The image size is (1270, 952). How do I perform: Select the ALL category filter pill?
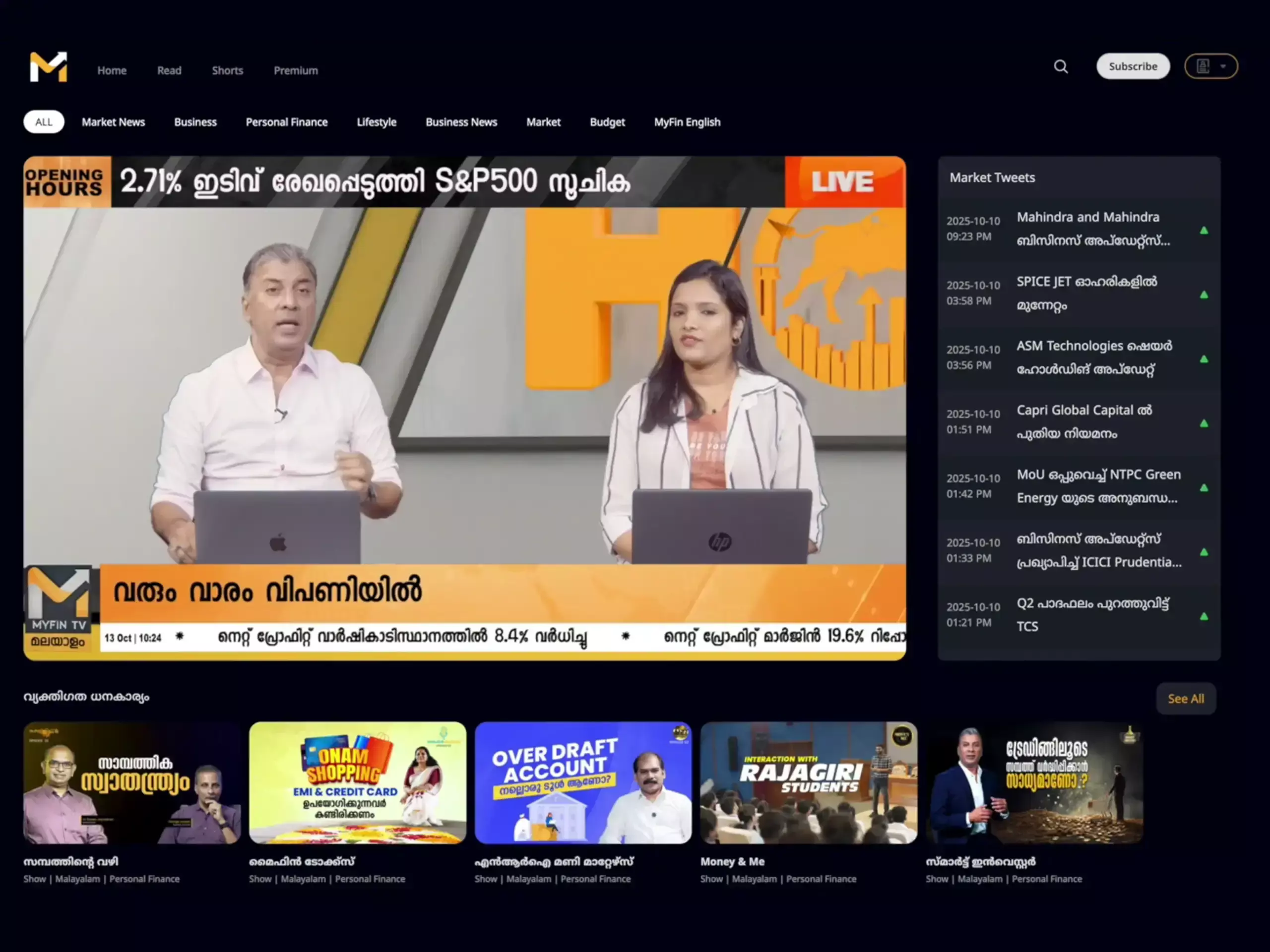[44, 121]
